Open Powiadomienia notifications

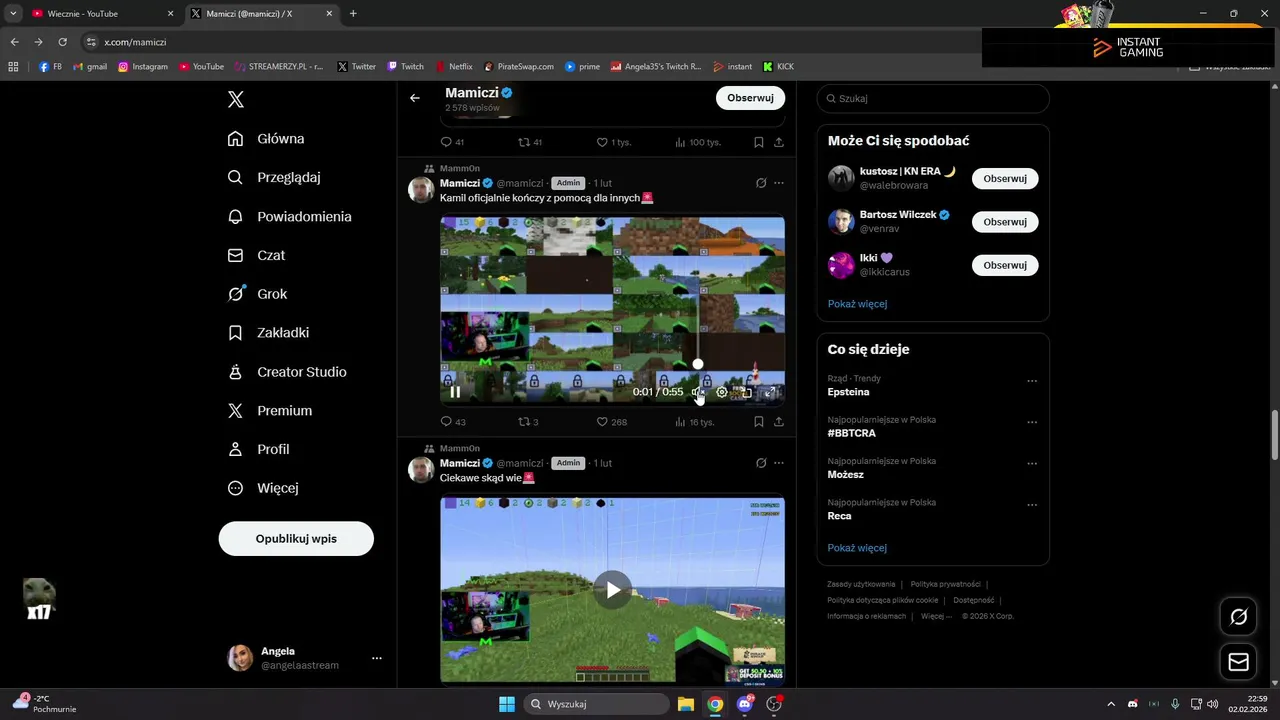tap(290, 216)
